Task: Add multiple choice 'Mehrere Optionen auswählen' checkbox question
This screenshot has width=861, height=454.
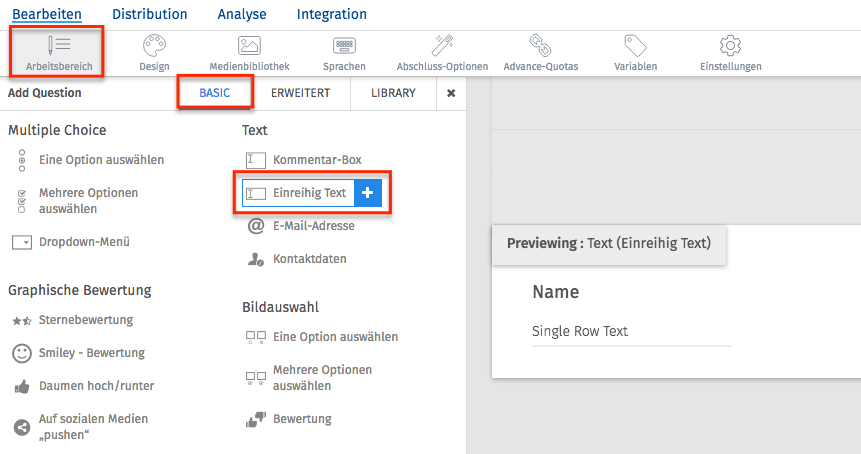Action: click(88, 201)
